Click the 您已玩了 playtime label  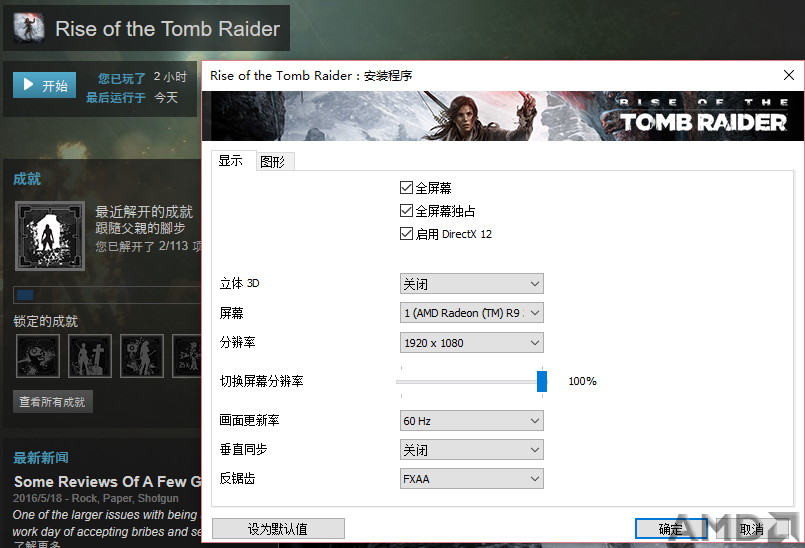(x=122, y=78)
